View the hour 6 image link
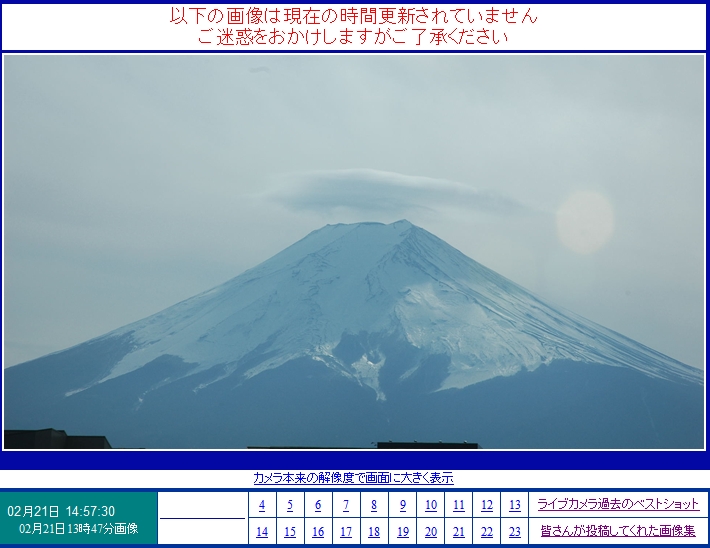The height and width of the screenshot is (548, 710). pos(318,505)
